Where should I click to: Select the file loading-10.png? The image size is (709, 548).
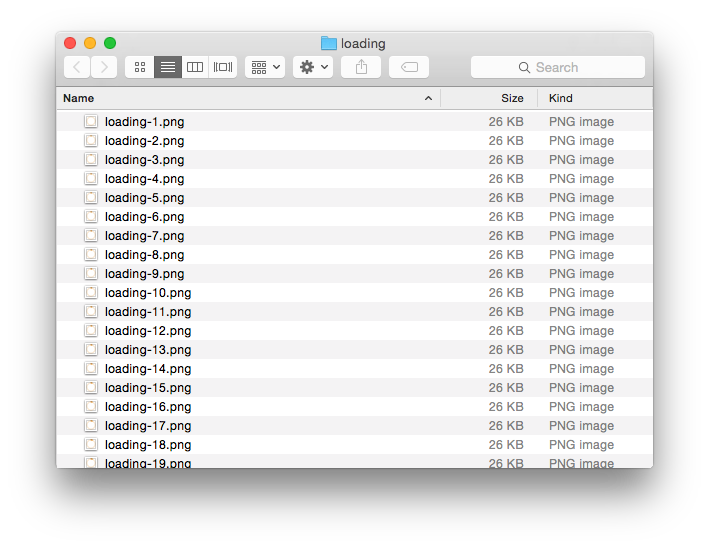[x=354, y=293]
